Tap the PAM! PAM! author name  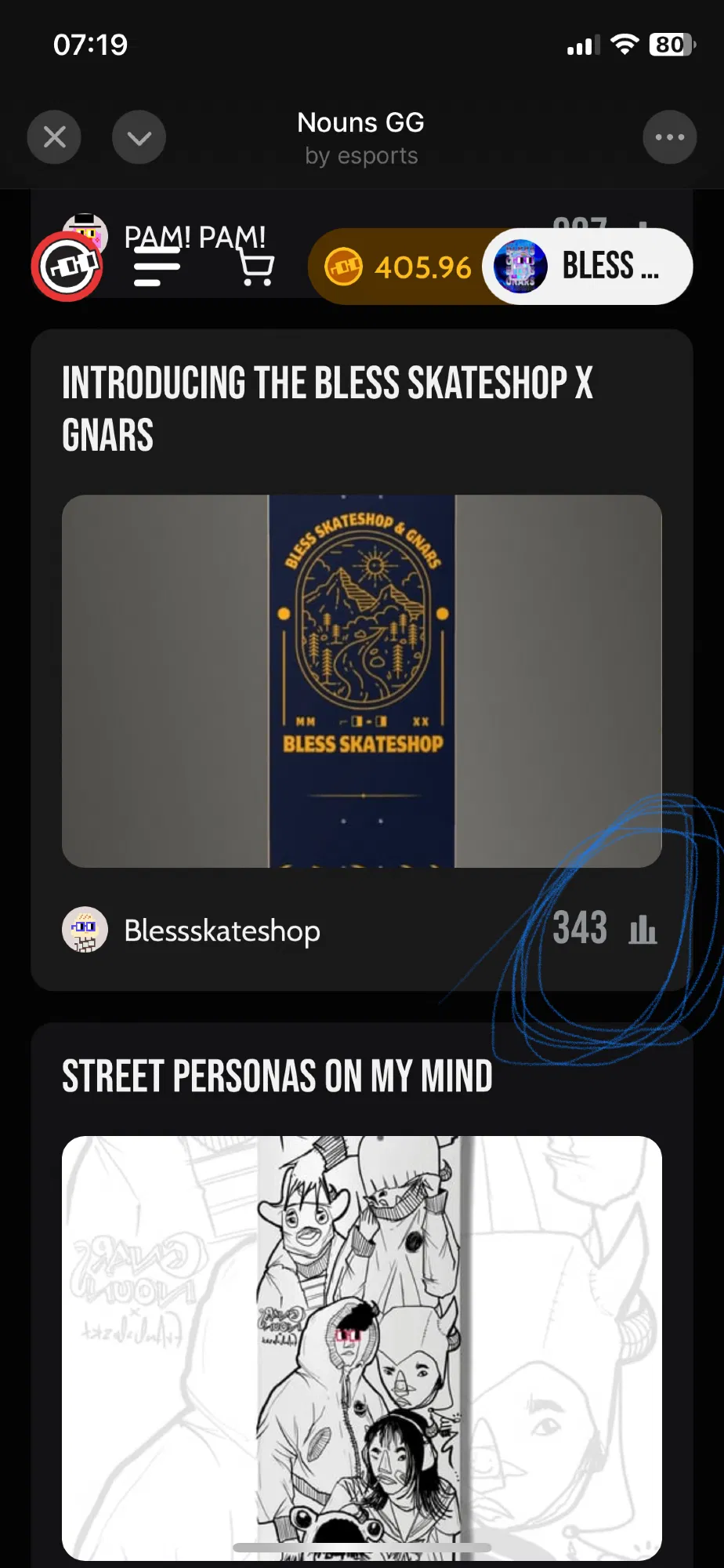coord(194,236)
